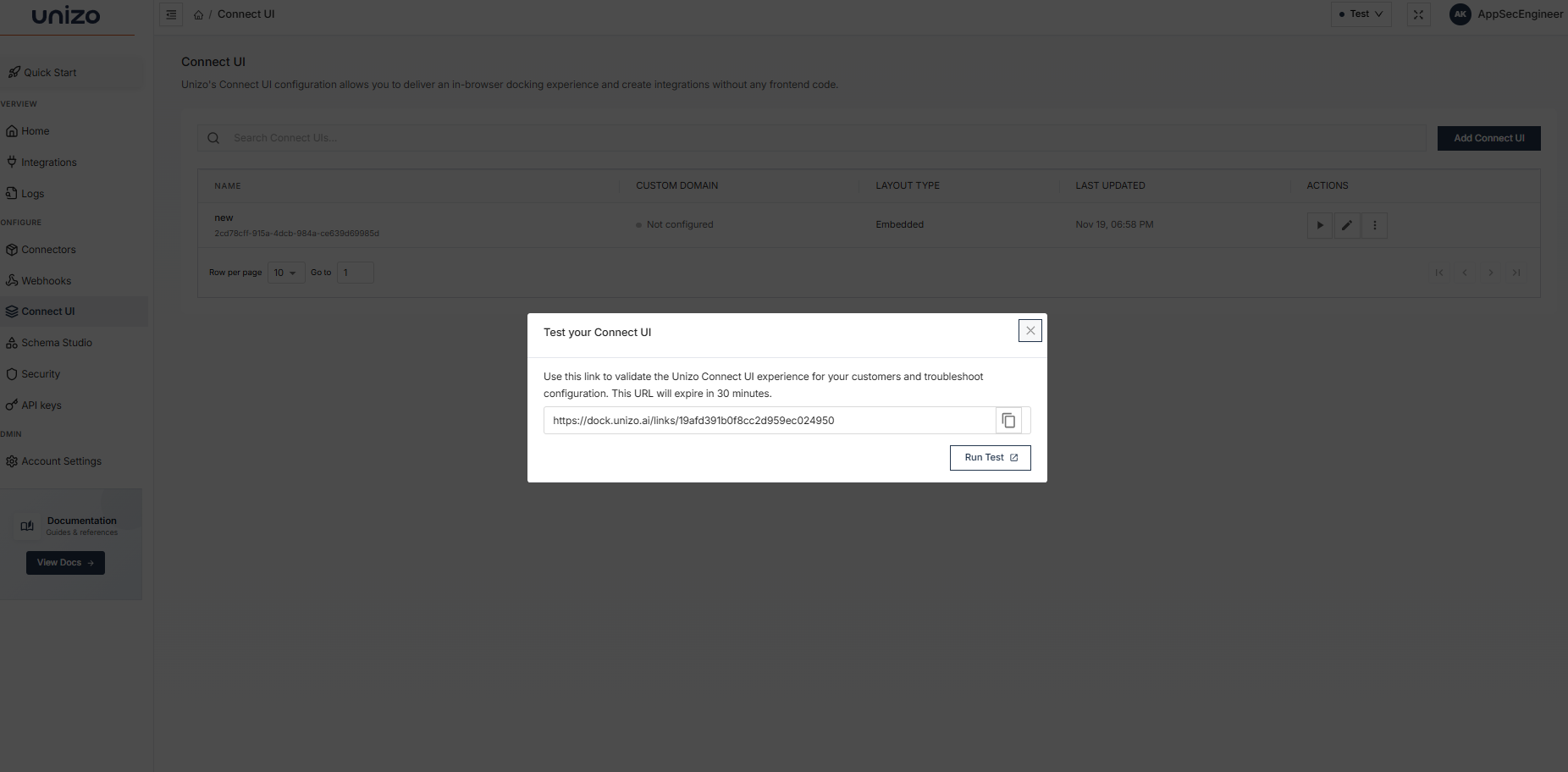Click the View Docs button

65,563
